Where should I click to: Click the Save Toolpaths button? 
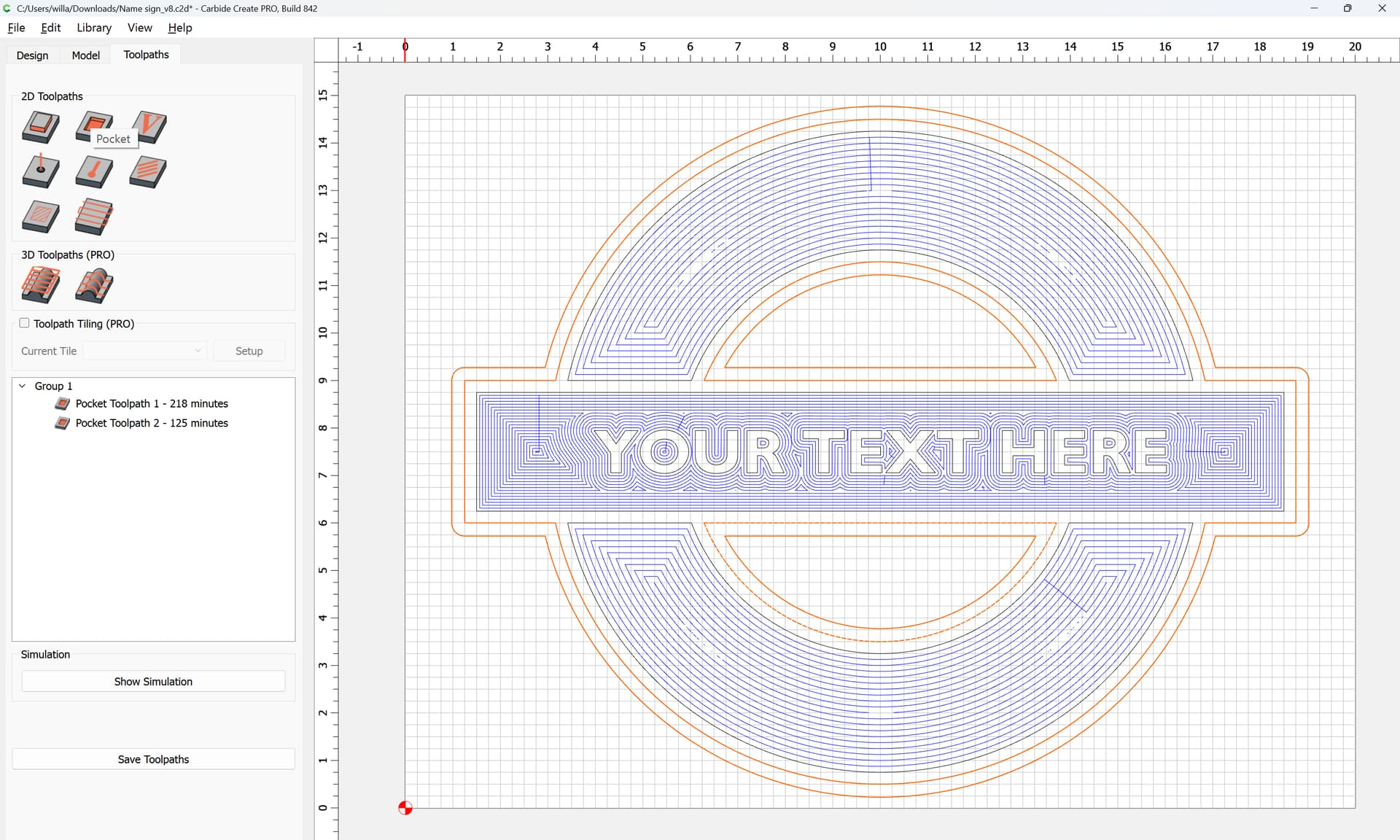point(153,759)
